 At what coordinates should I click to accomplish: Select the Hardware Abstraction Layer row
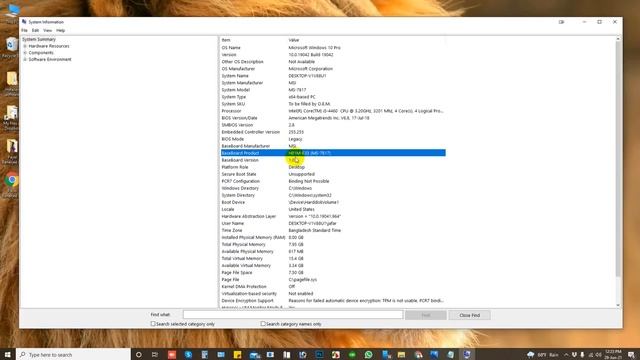click(333, 216)
